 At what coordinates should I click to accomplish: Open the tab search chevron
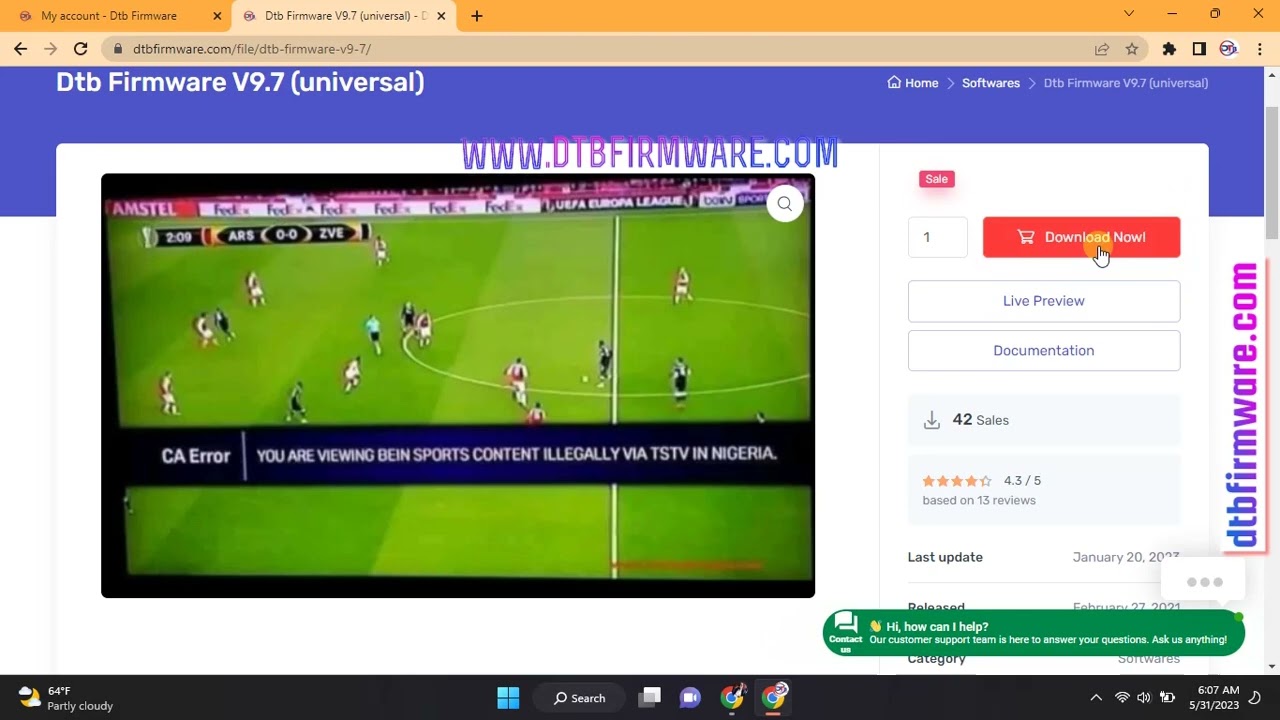[x=1129, y=14]
